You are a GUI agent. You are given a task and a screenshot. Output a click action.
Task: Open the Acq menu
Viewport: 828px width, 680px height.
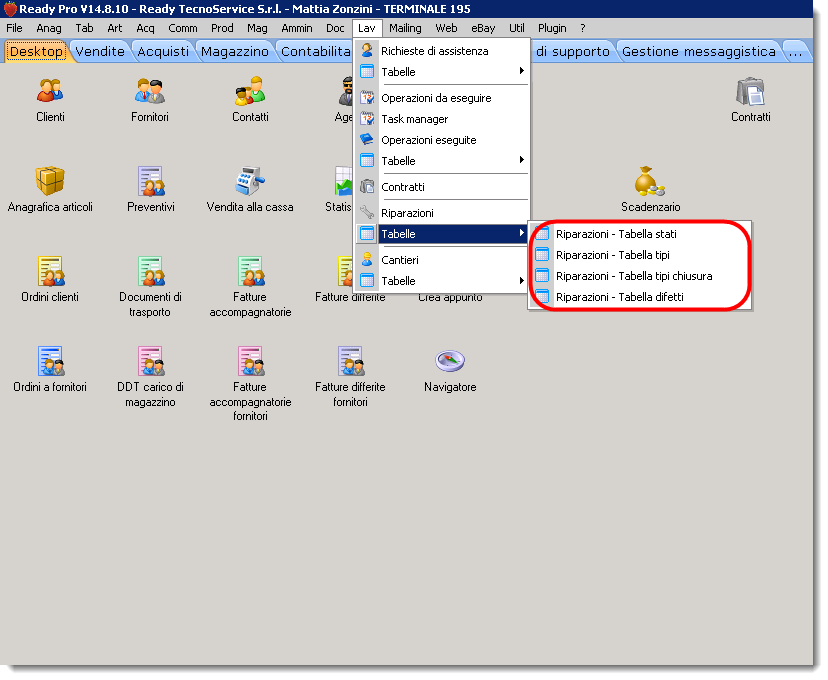click(x=145, y=28)
